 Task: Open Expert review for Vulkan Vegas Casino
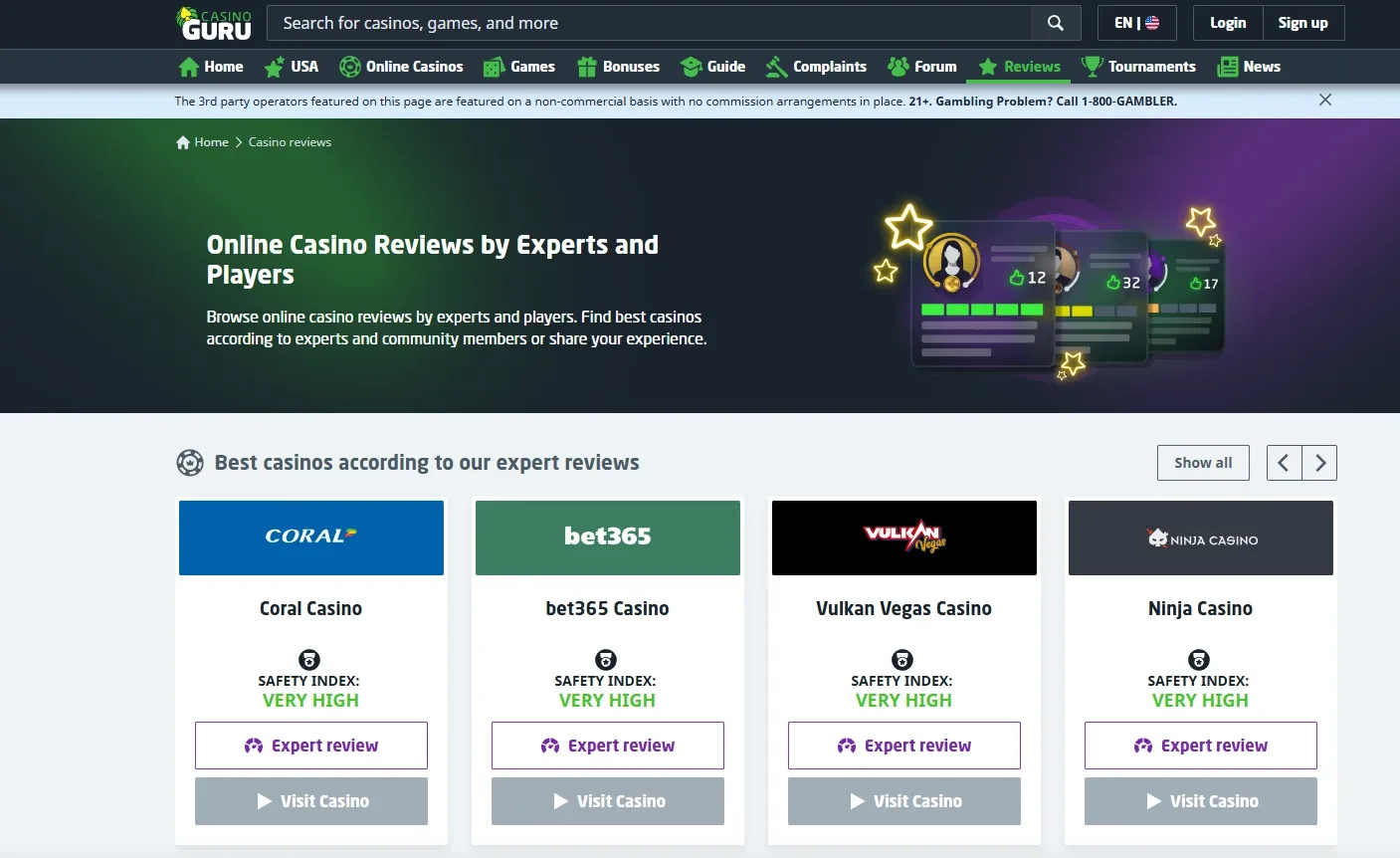(903, 746)
